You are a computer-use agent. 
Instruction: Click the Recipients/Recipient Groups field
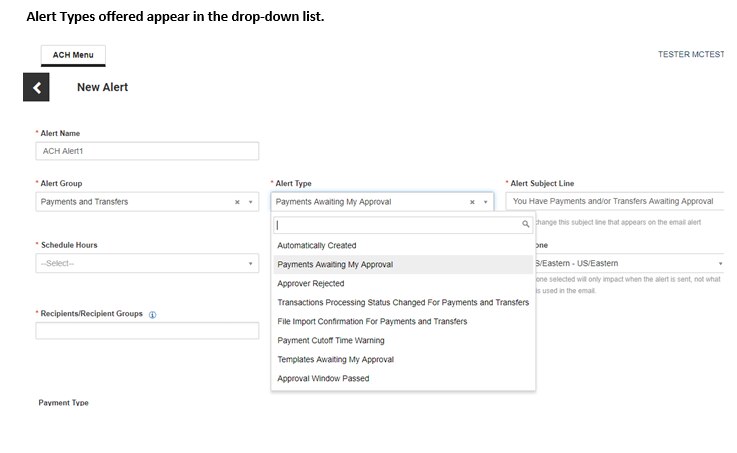(x=147, y=331)
